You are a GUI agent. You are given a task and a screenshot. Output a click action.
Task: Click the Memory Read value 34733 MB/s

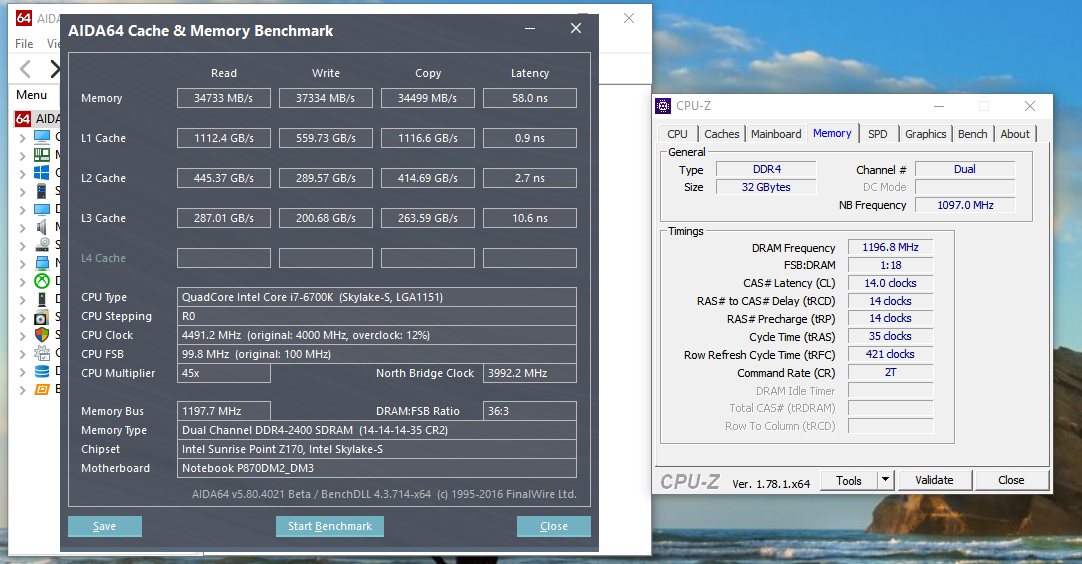224,98
